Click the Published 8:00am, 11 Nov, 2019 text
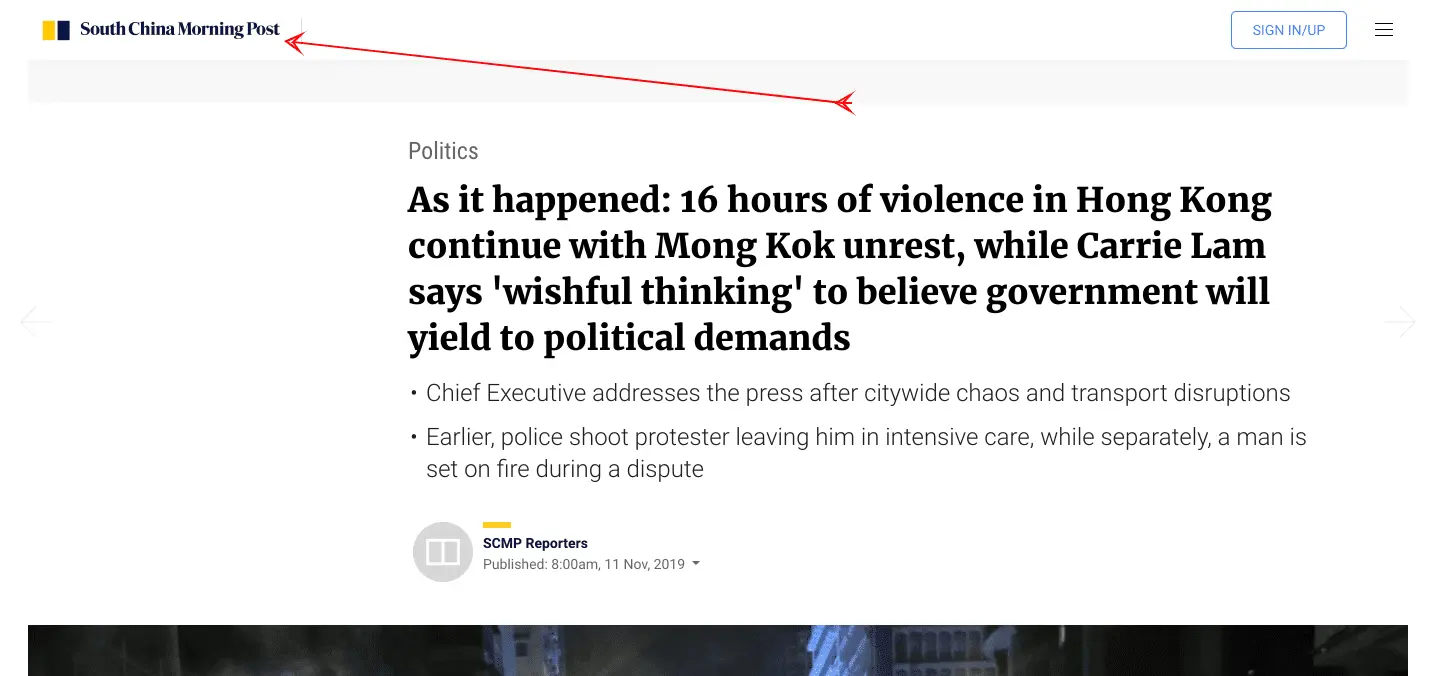This screenshot has height=676, width=1436. click(x=584, y=564)
